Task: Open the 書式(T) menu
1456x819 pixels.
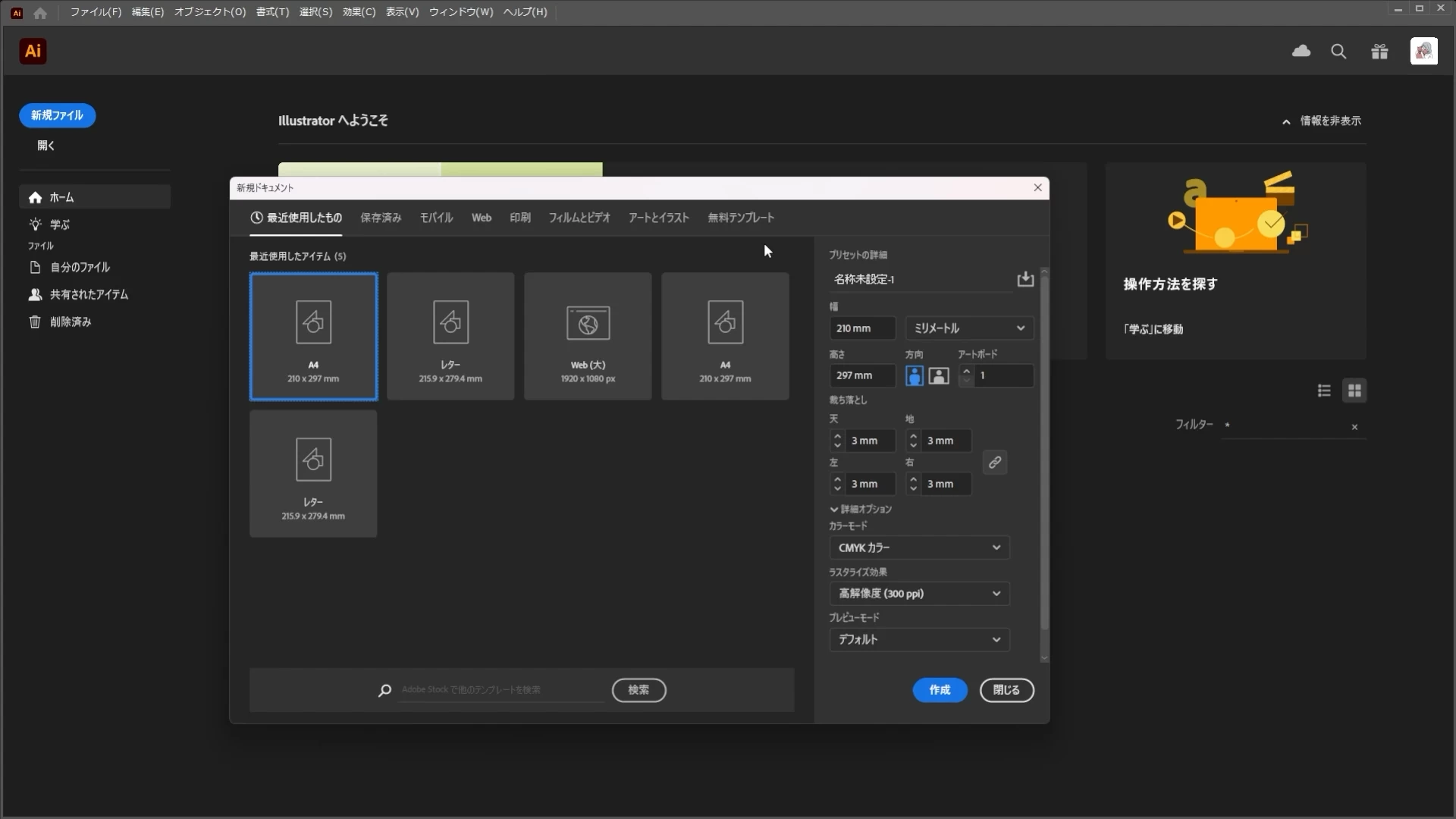Action: pyautogui.click(x=272, y=12)
